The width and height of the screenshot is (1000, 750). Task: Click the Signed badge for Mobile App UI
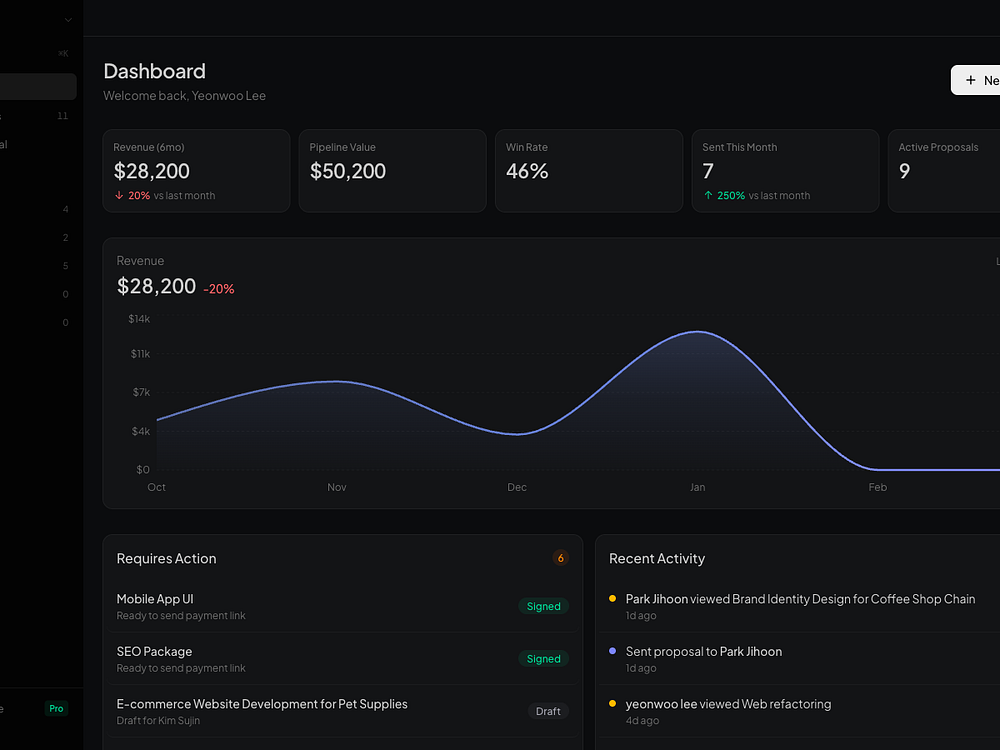[x=543, y=606]
